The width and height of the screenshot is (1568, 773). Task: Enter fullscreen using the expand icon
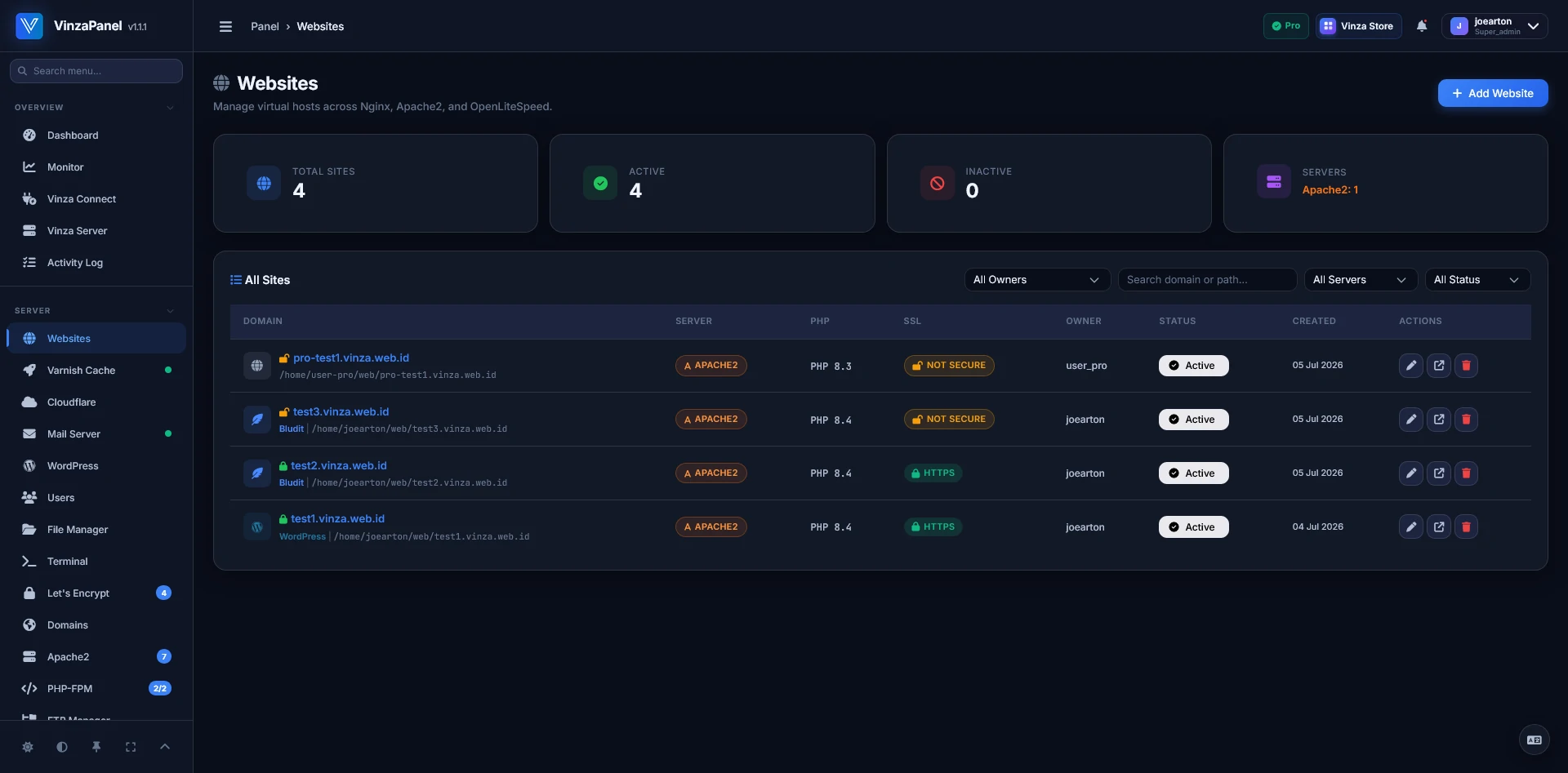[x=131, y=747]
